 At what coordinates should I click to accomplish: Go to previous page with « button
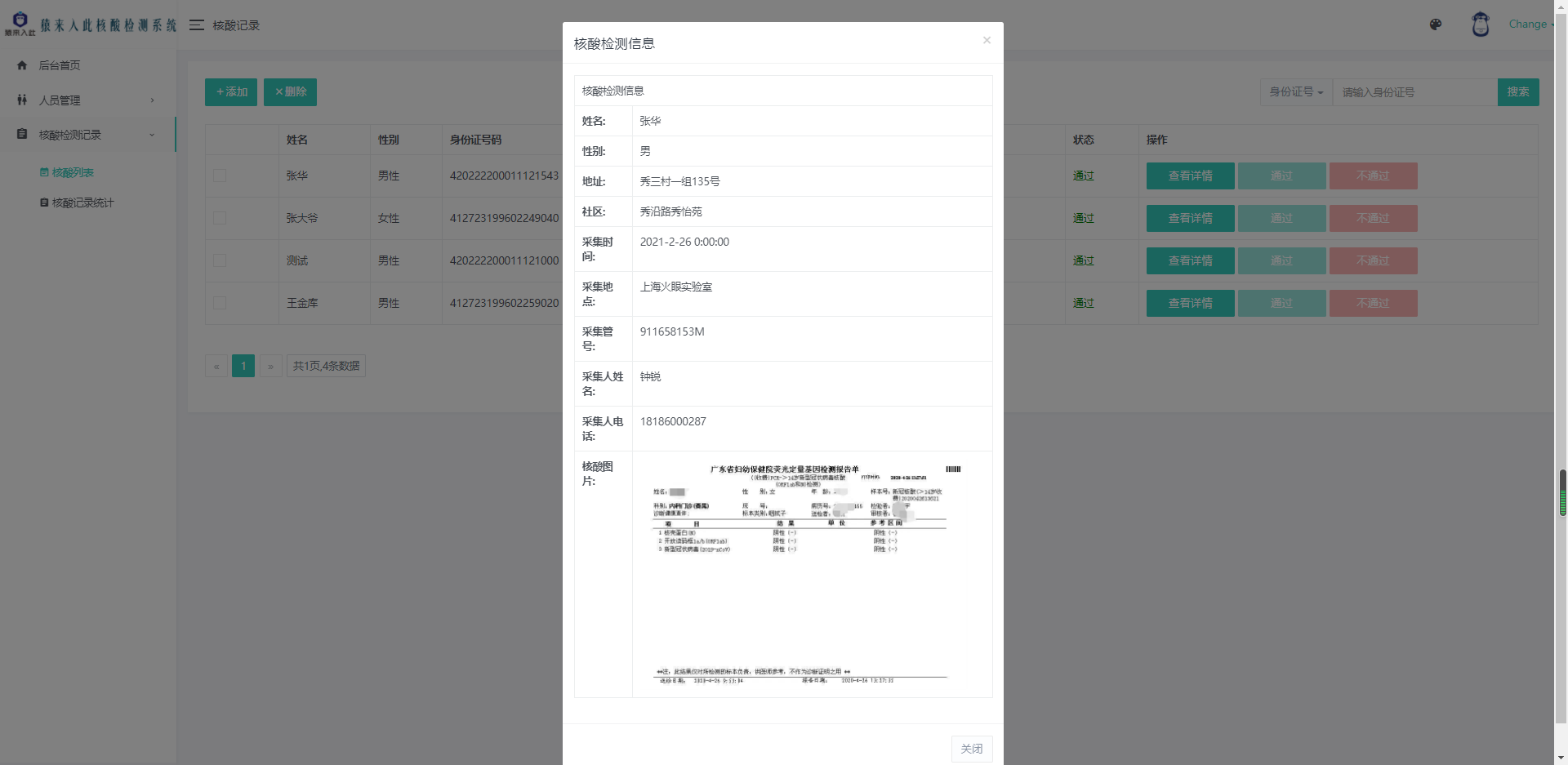(x=216, y=366)
